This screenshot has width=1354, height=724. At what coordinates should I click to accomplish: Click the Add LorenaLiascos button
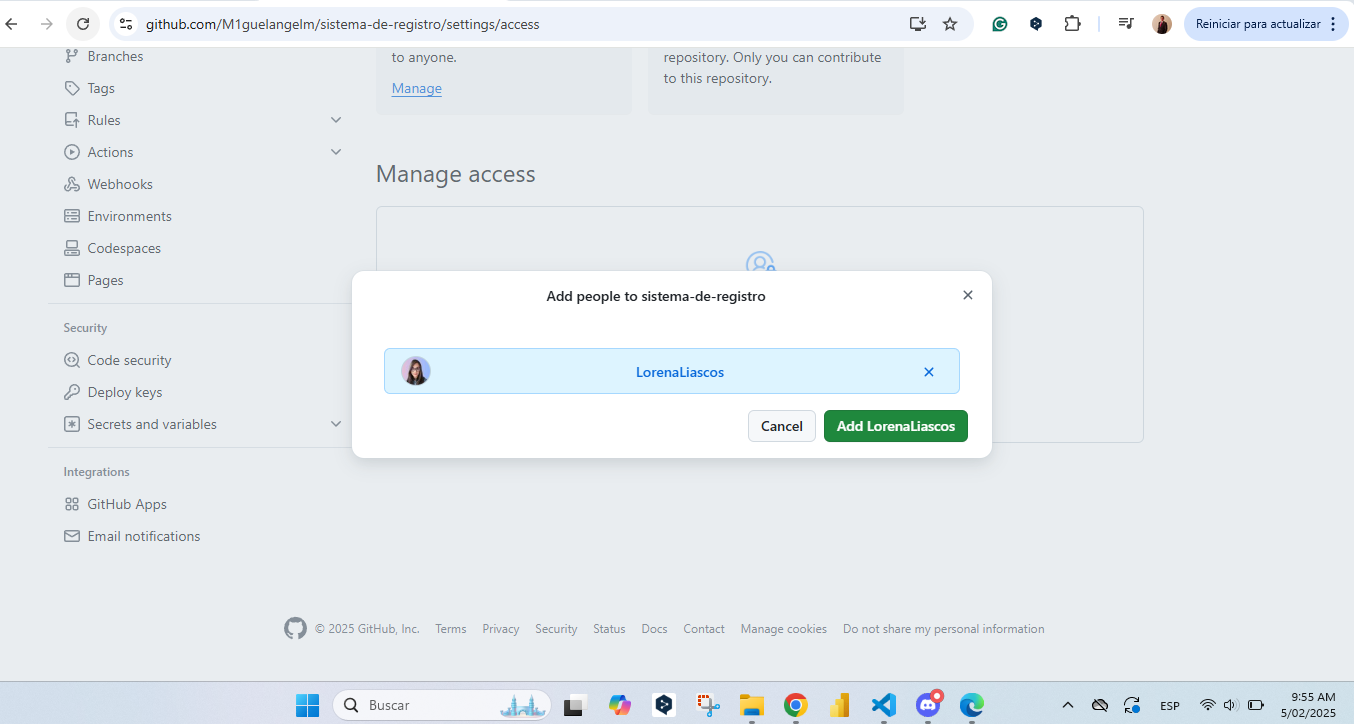(x=895, y=426)
